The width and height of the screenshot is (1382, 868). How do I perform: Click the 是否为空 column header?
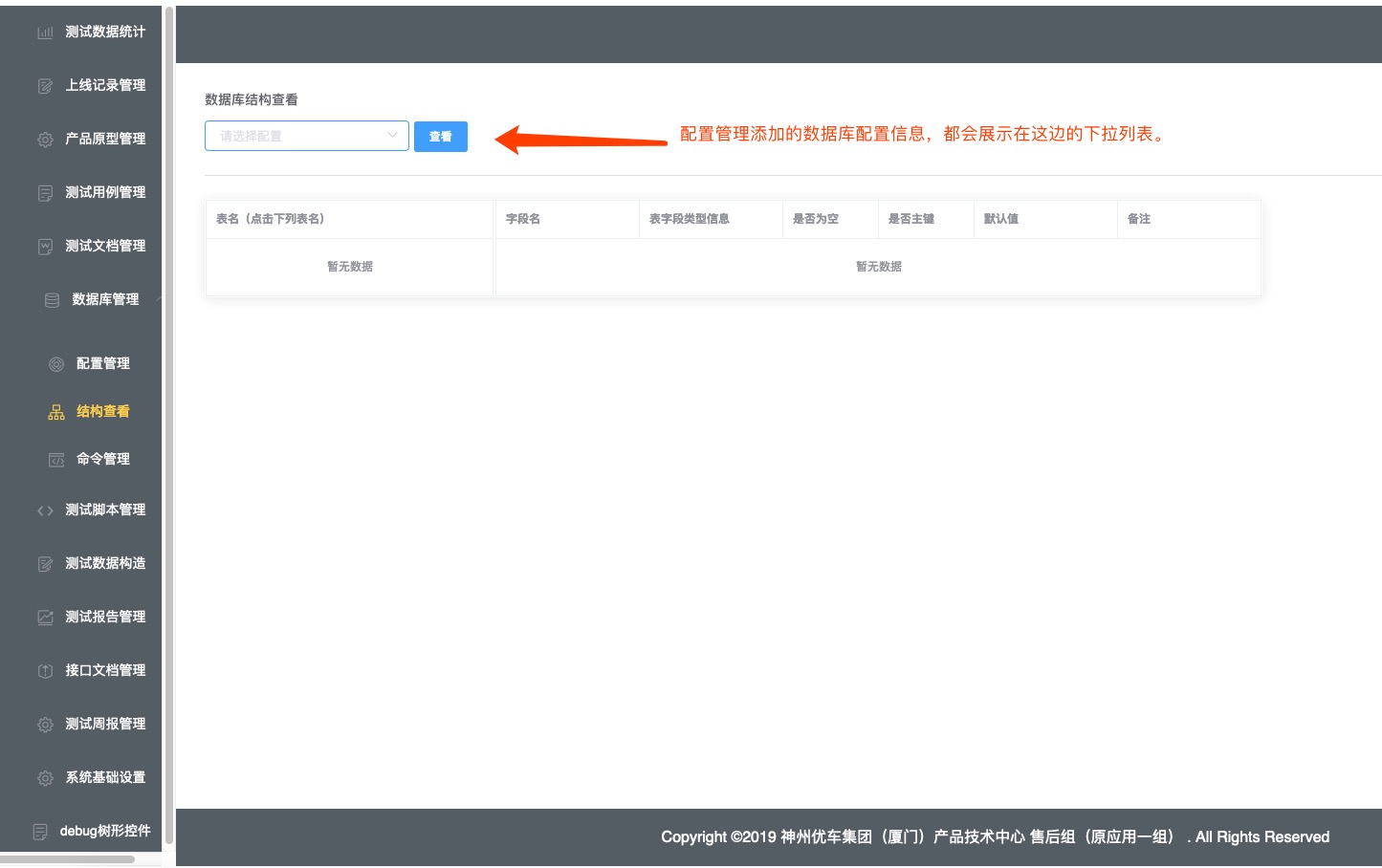point(830,219)
